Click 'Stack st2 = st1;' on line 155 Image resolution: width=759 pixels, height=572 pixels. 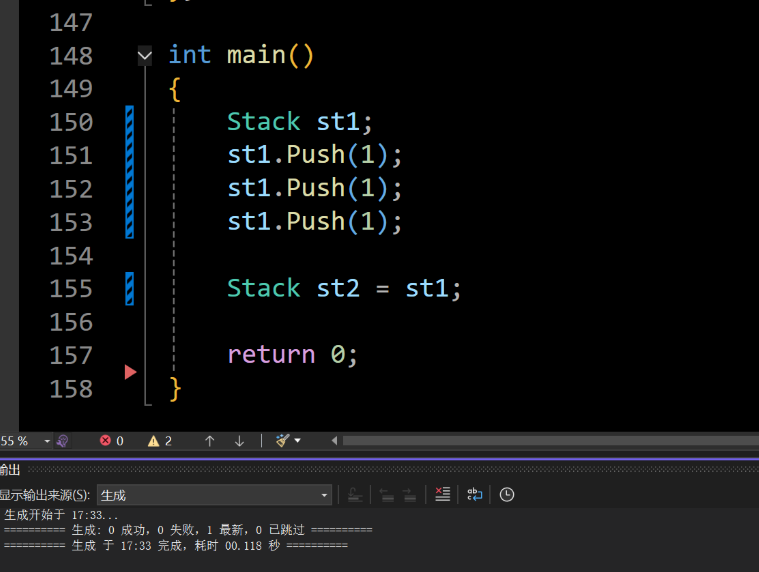tap(344, 288)
